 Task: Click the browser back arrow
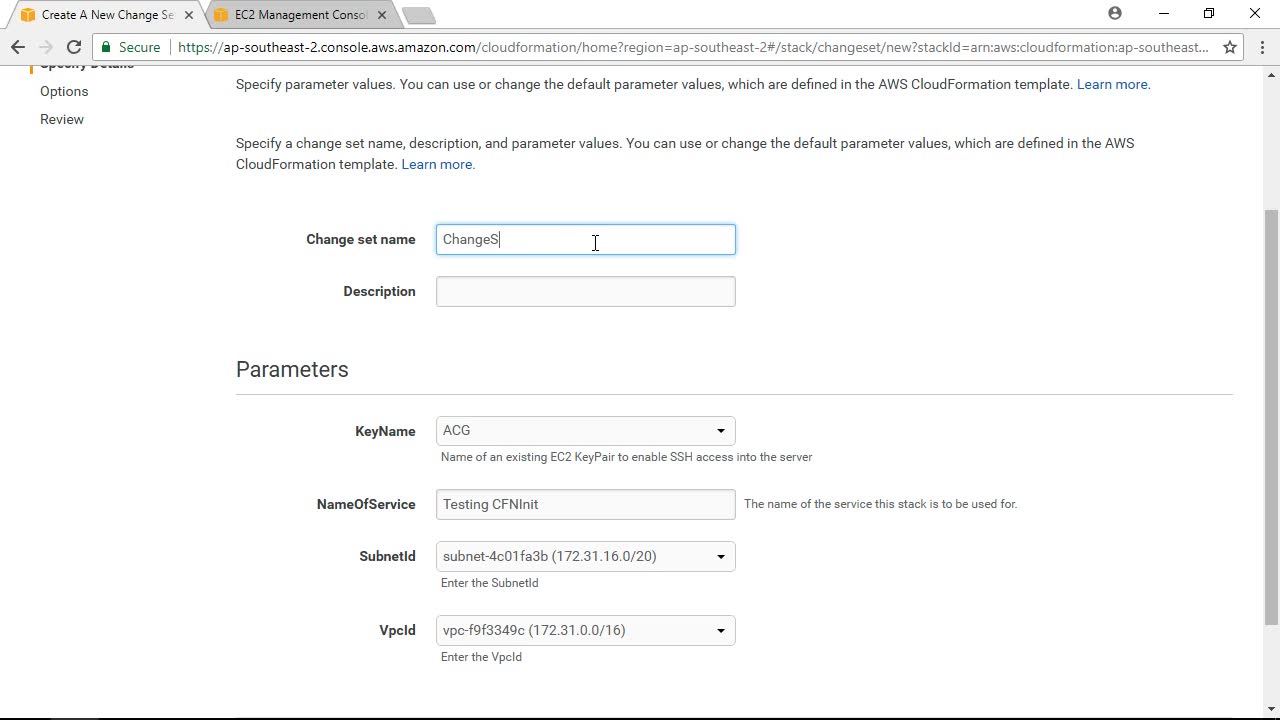click(x=18, y=47)
